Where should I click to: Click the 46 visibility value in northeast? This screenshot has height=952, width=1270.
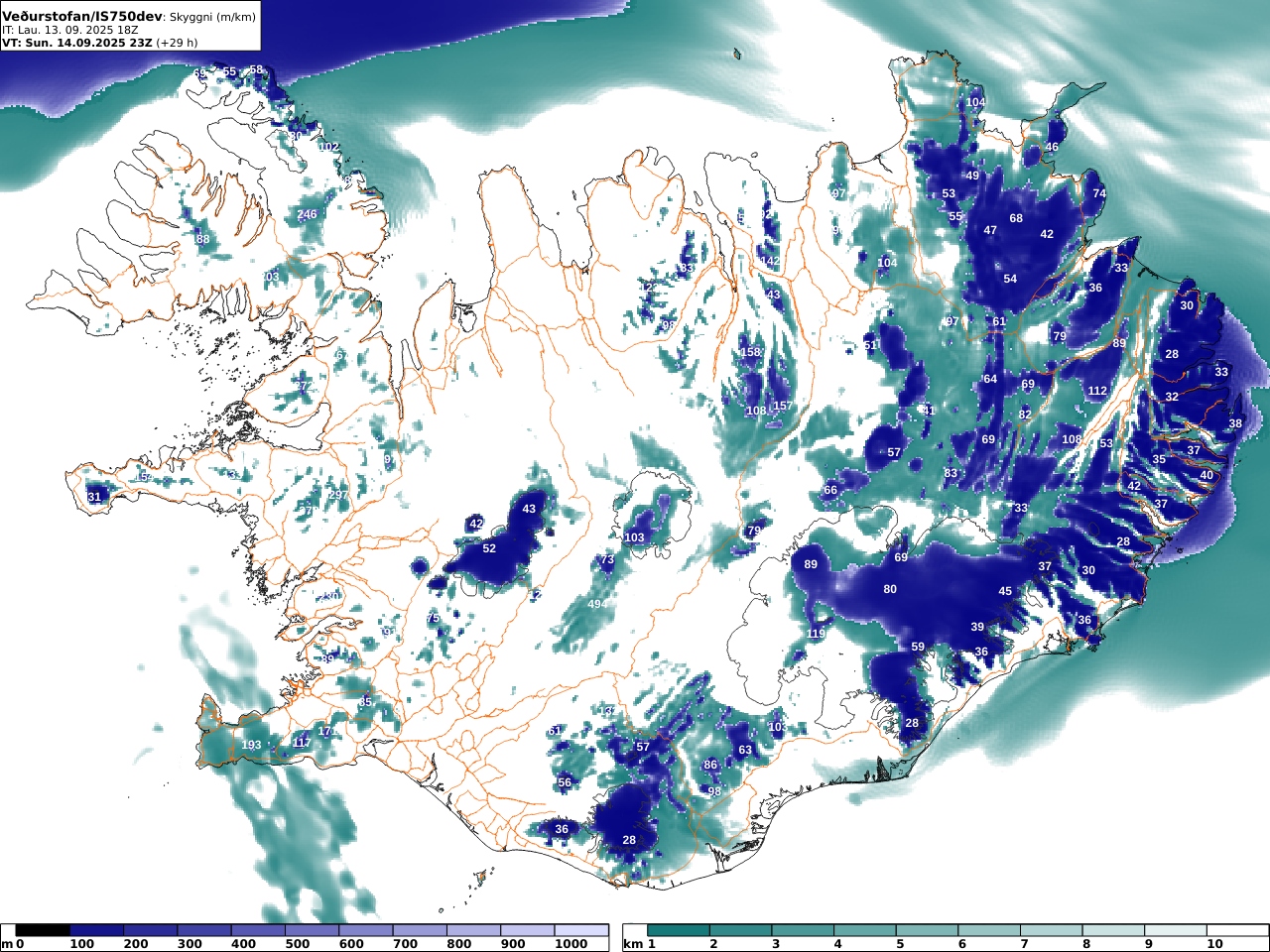1052,147
